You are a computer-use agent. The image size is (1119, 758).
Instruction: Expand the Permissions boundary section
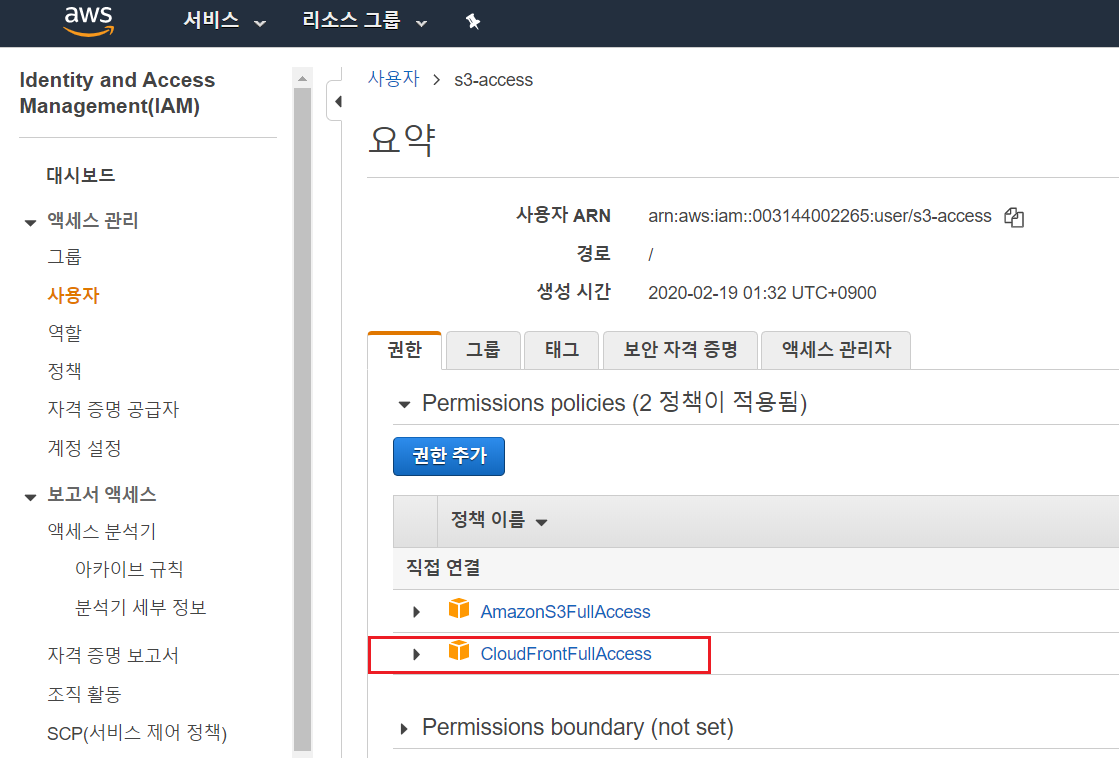click(404, 729)
